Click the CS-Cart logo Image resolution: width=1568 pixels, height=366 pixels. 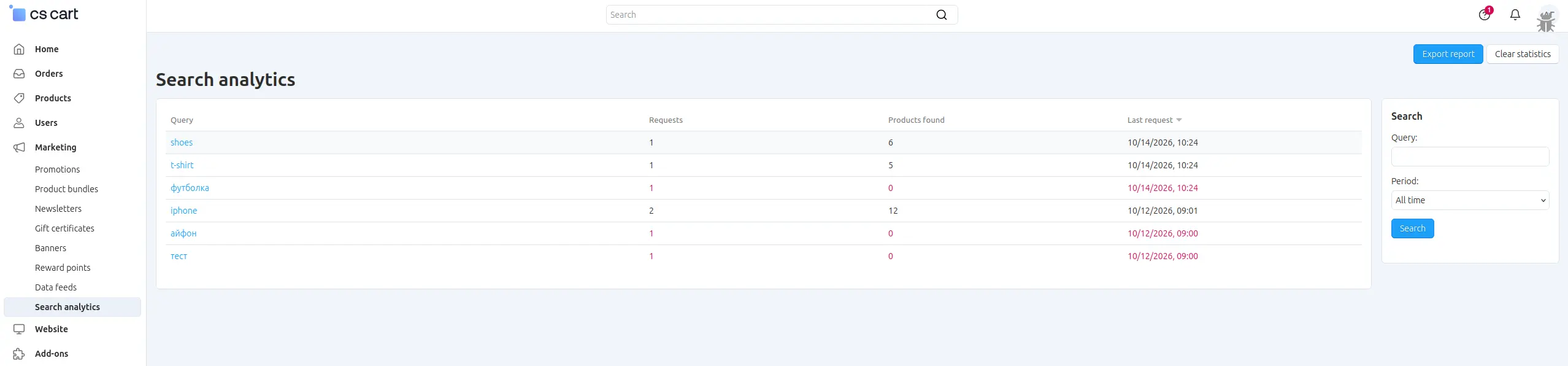[x=44, y=14]
